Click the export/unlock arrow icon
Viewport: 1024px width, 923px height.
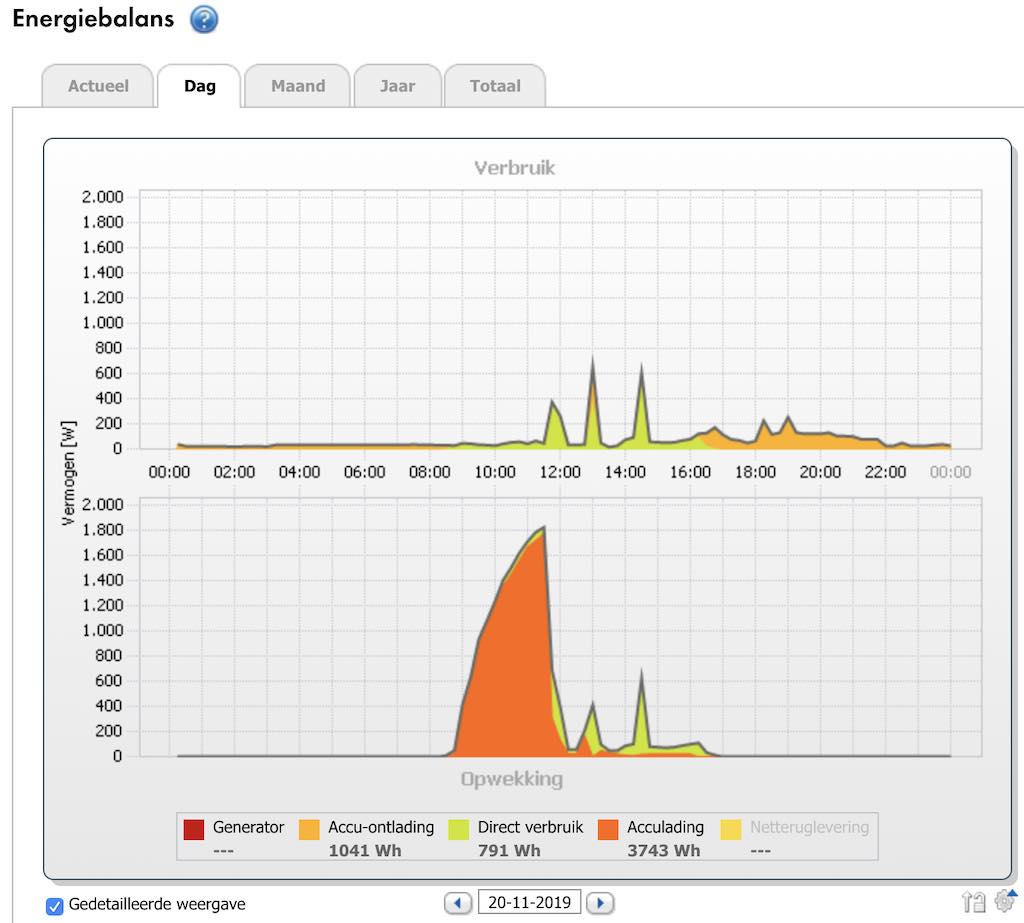pos(973,902)
